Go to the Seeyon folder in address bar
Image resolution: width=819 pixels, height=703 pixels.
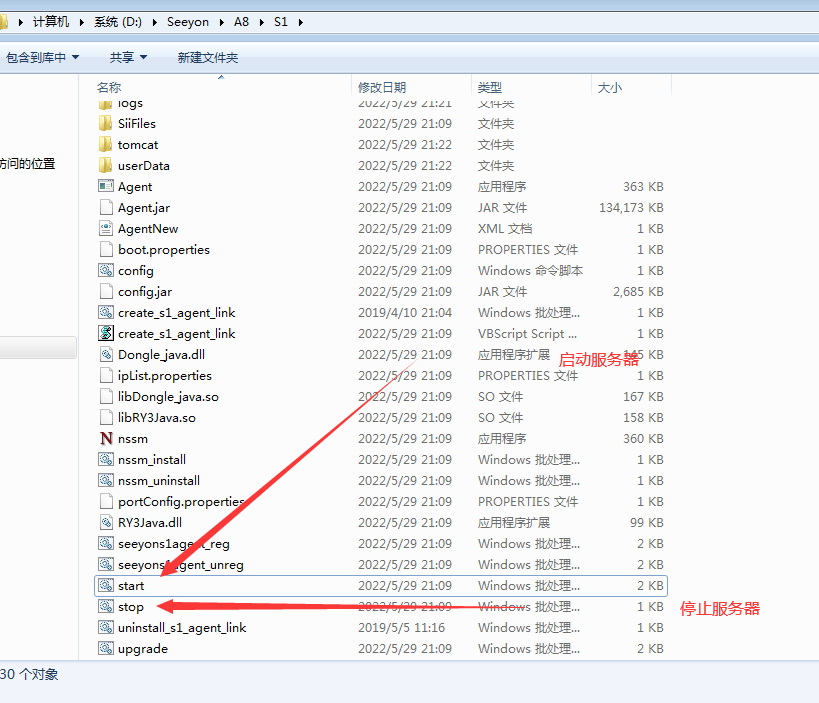[188, 22]
